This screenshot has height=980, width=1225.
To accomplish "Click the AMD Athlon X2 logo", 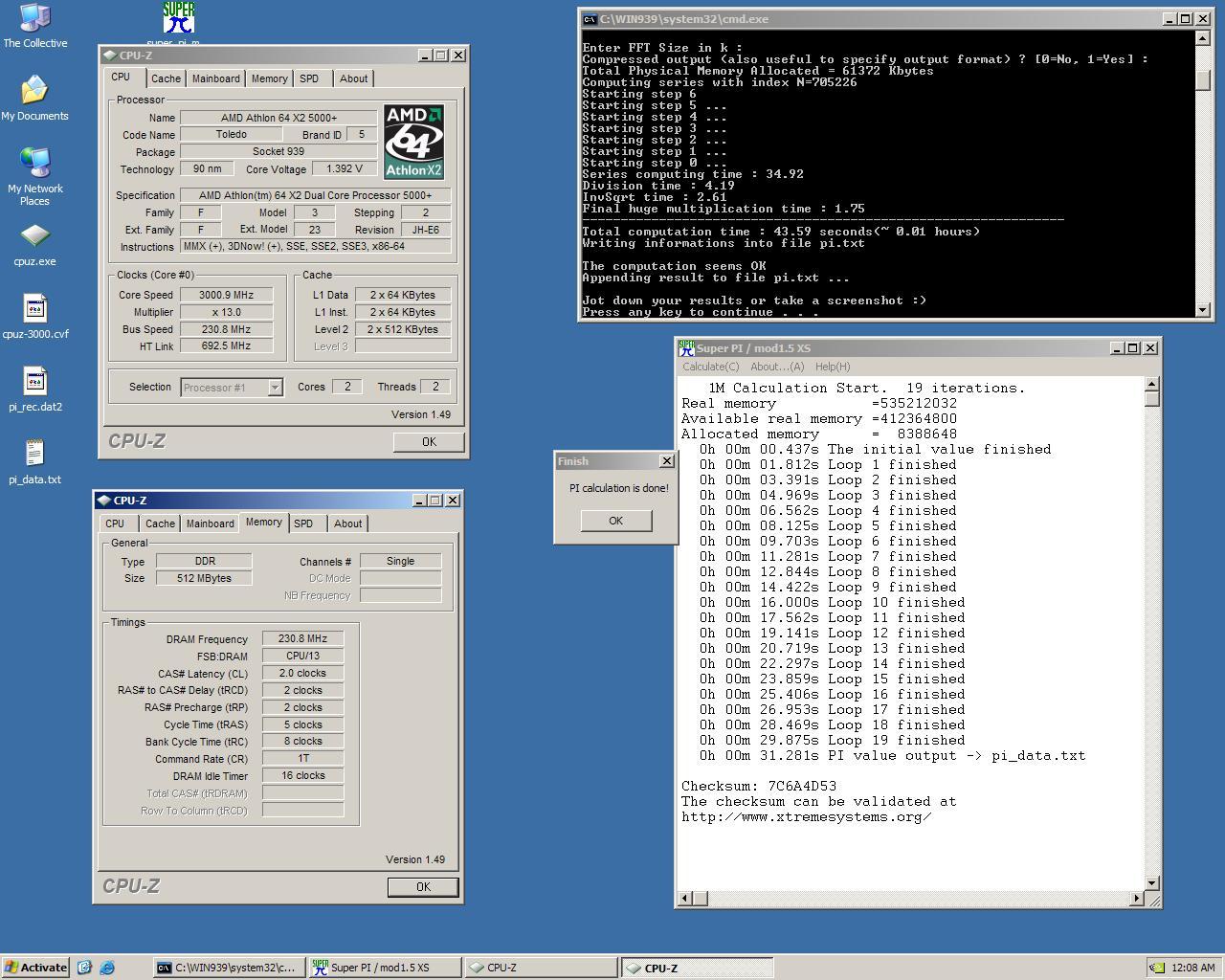I will click(x=413, y=142).
